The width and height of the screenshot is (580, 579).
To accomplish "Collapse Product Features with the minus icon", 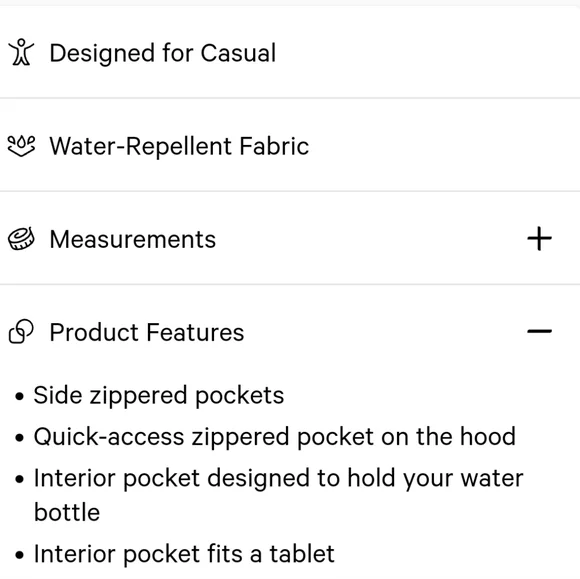I will point(539,331).
